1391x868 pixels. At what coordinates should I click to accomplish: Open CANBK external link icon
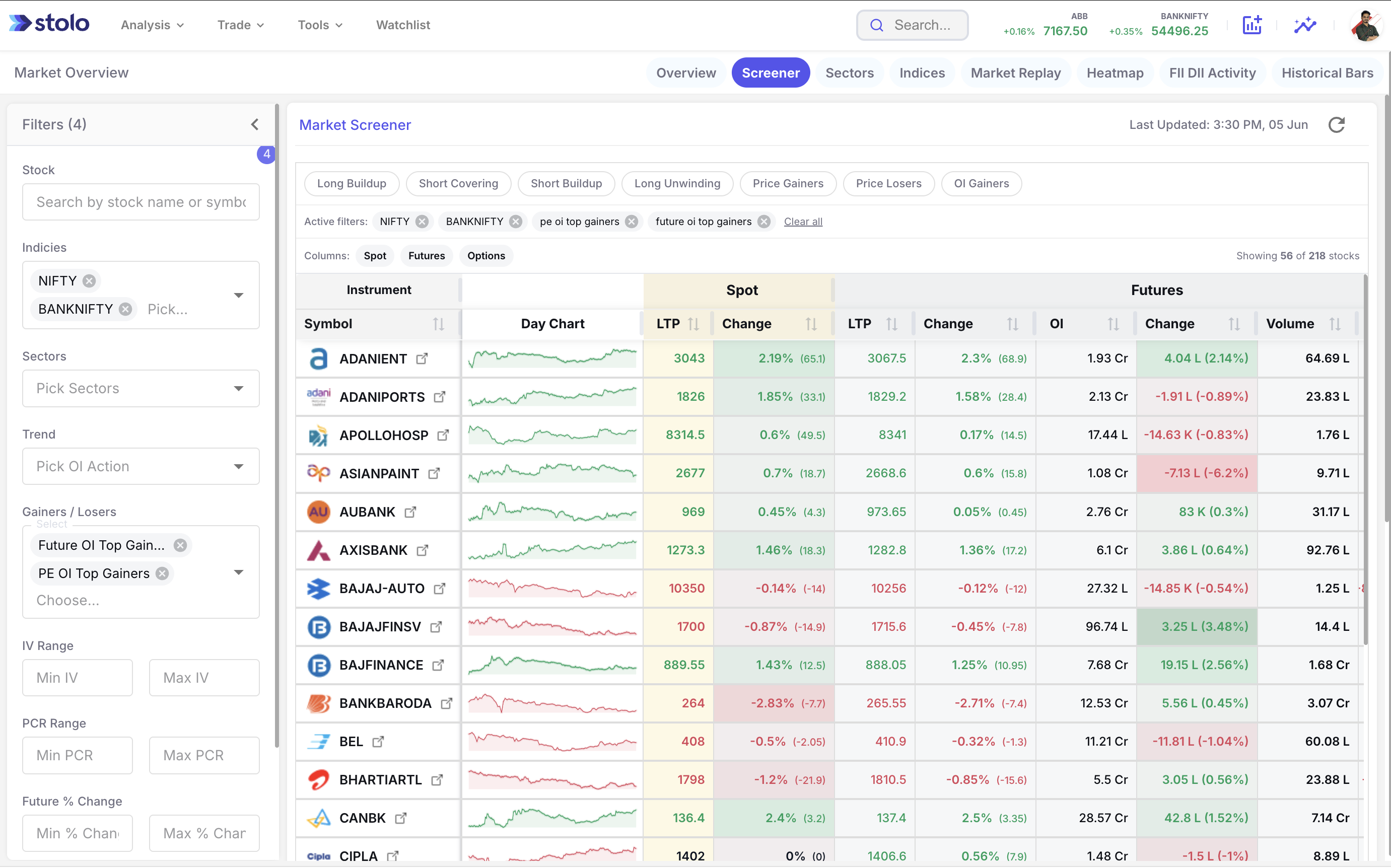401,818
